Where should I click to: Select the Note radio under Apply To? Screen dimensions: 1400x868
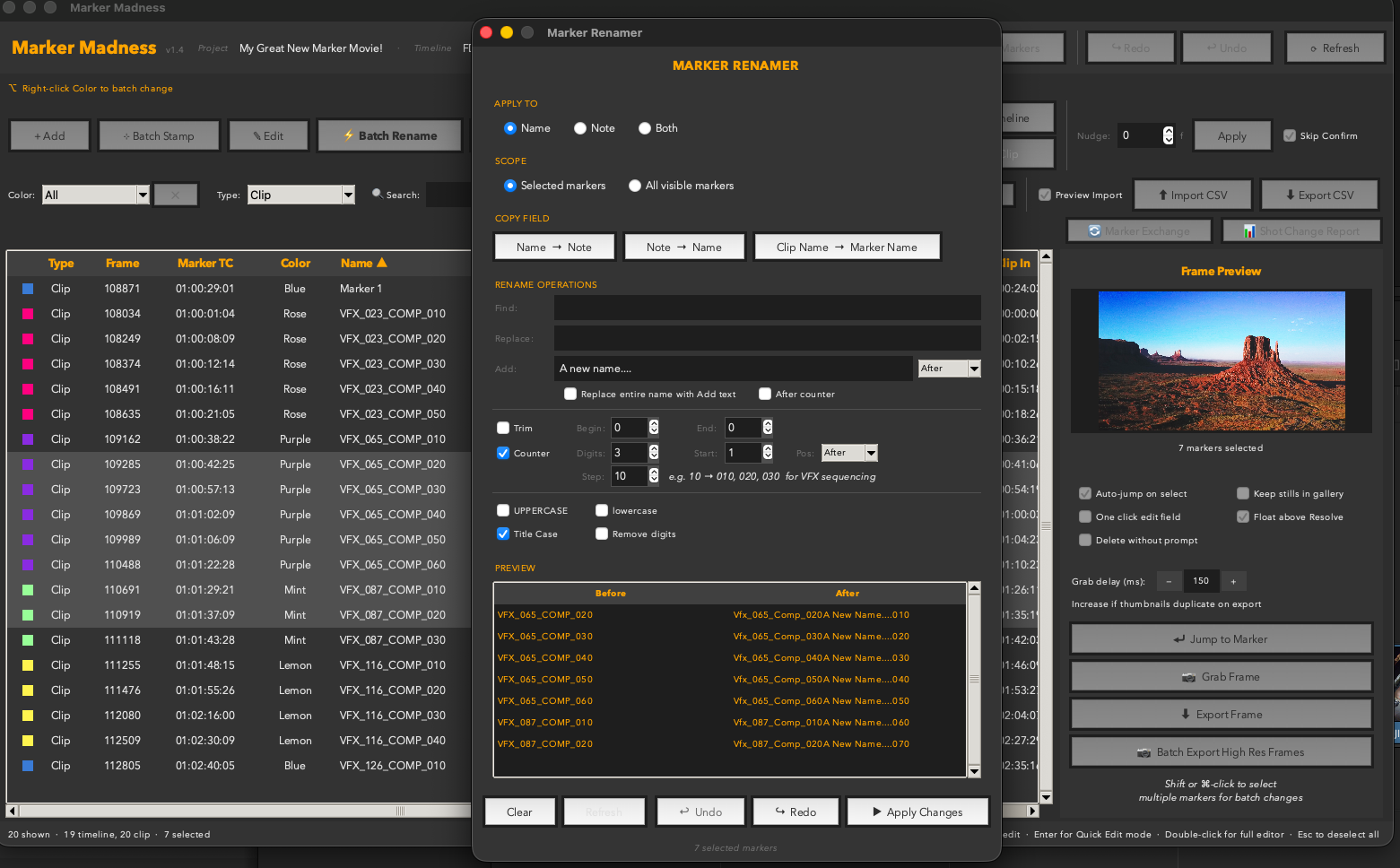580,128
